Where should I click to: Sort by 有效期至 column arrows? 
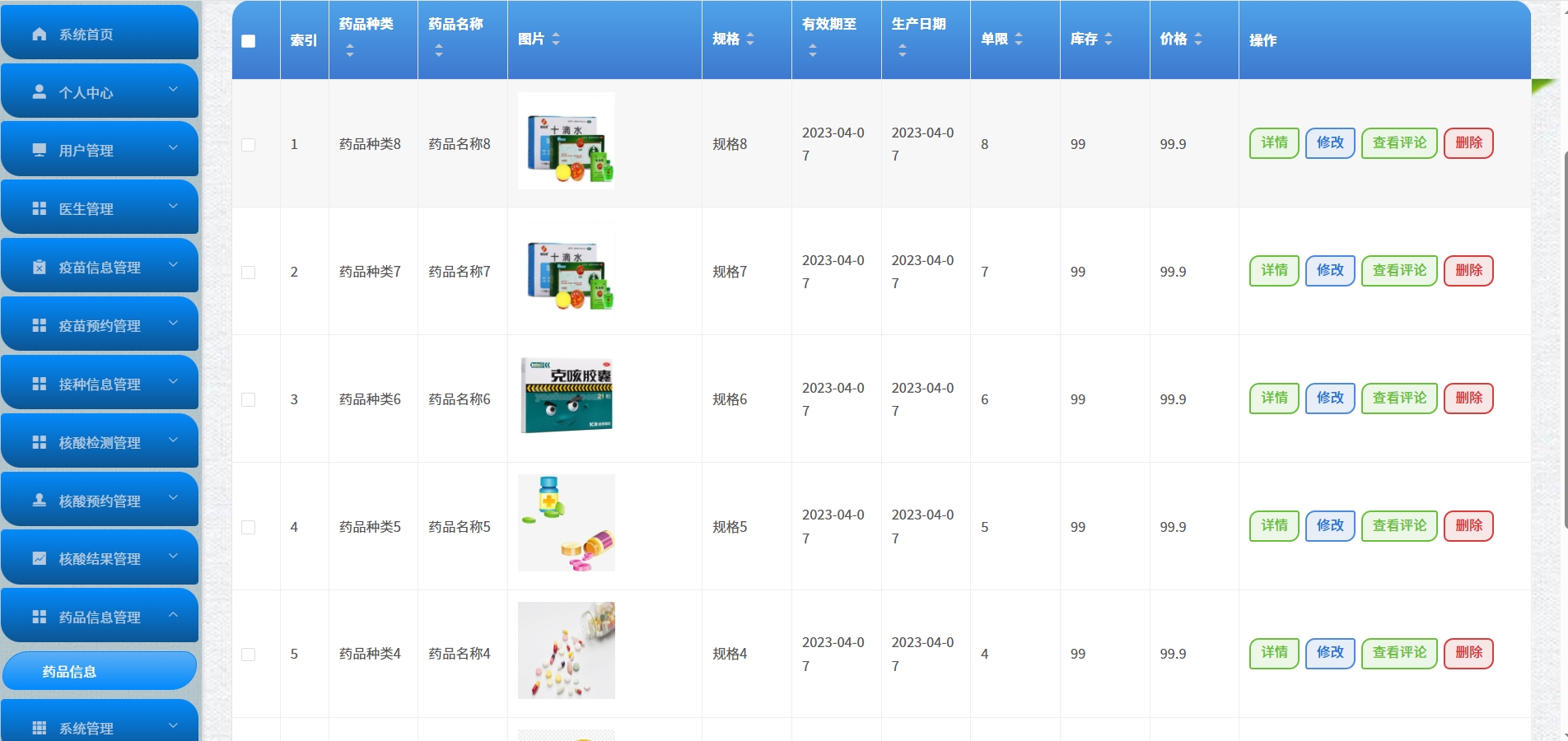click(x=813, y=51)
